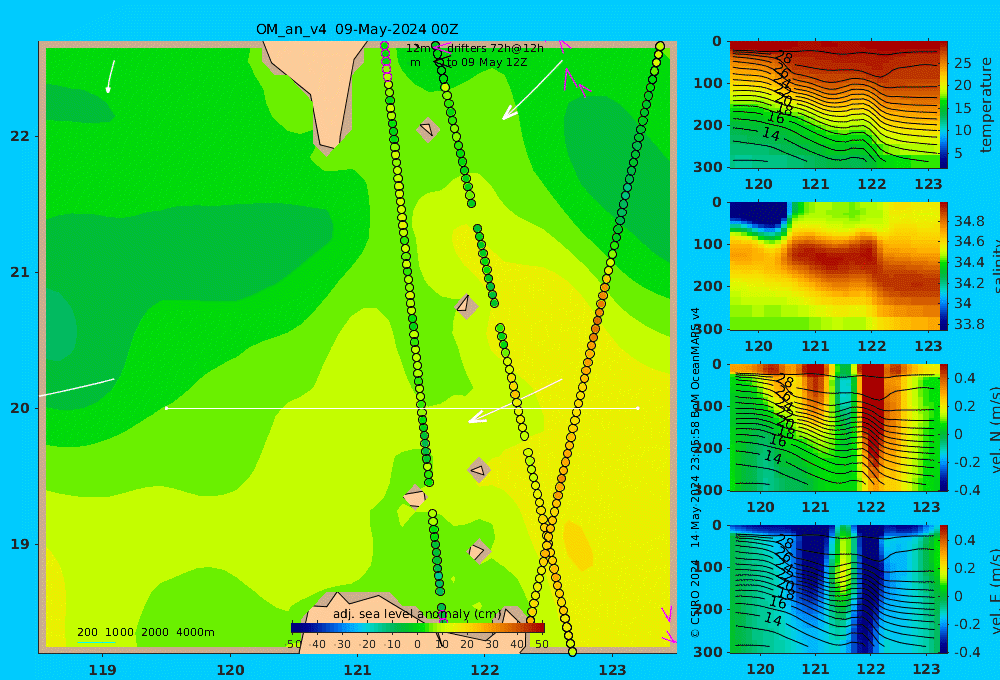The width and height of the screenshot is (1000, 680).
Task: Click the 'to 09 May 12Z' text
Action: tap(487, 63)
